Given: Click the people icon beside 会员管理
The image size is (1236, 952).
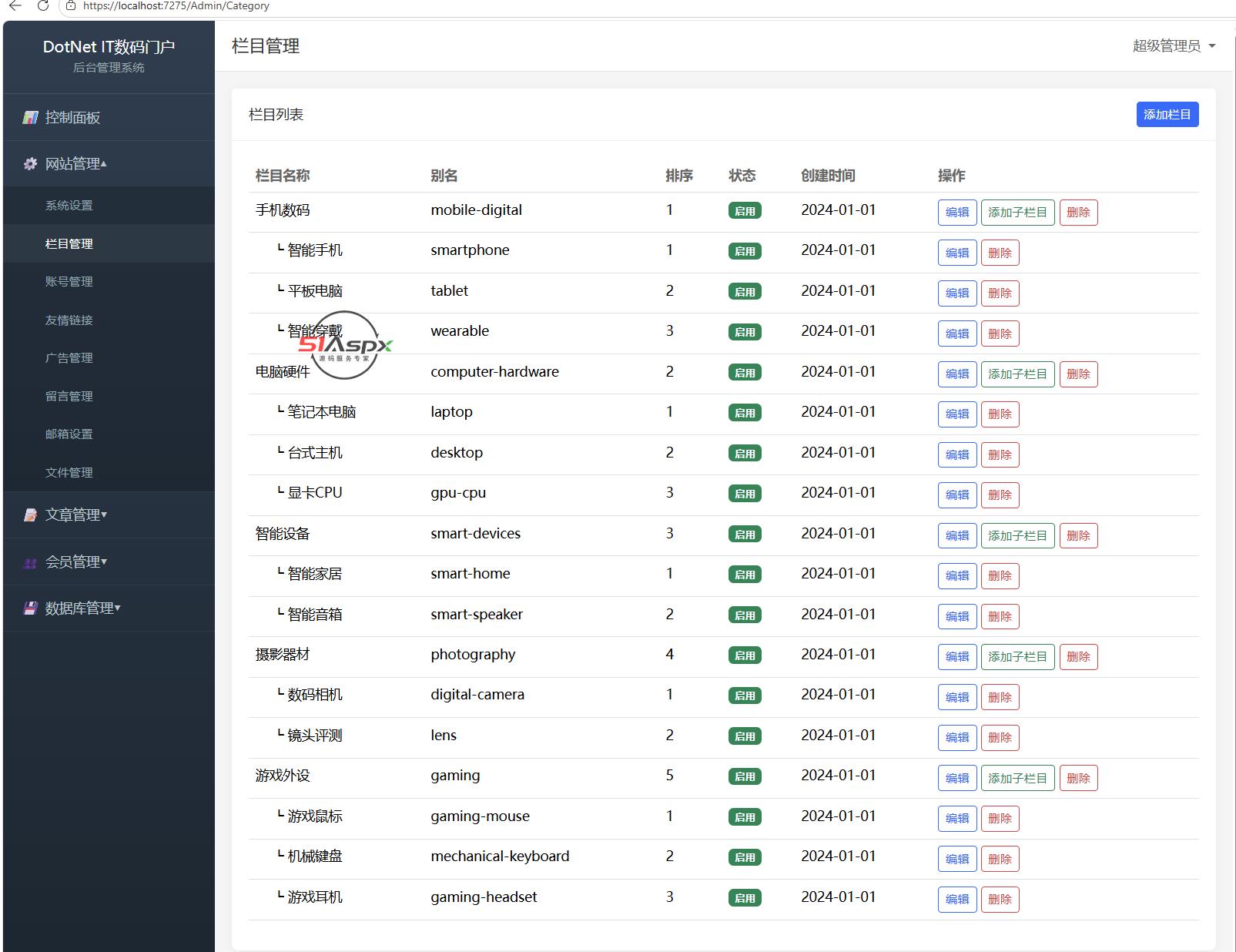Looking at the screenshot, I should 30,562.
